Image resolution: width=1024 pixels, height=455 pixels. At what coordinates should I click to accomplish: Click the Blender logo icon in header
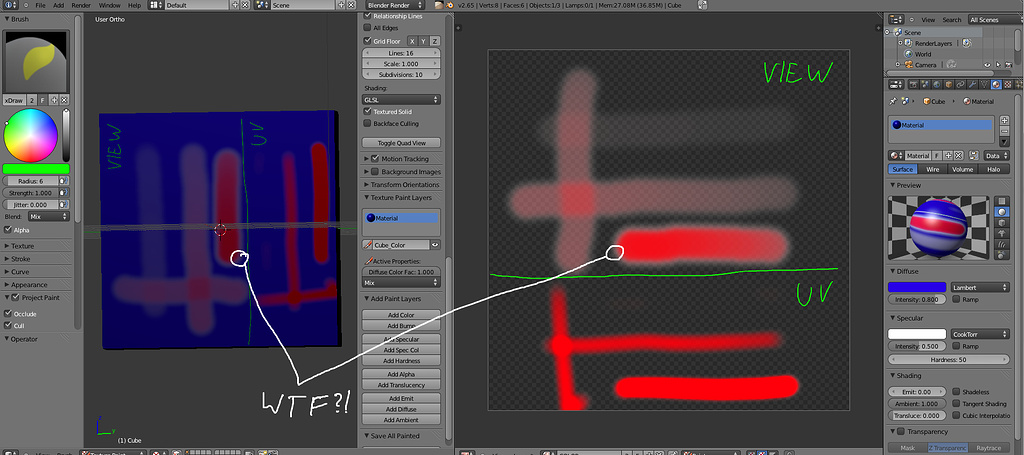[449, 5]
